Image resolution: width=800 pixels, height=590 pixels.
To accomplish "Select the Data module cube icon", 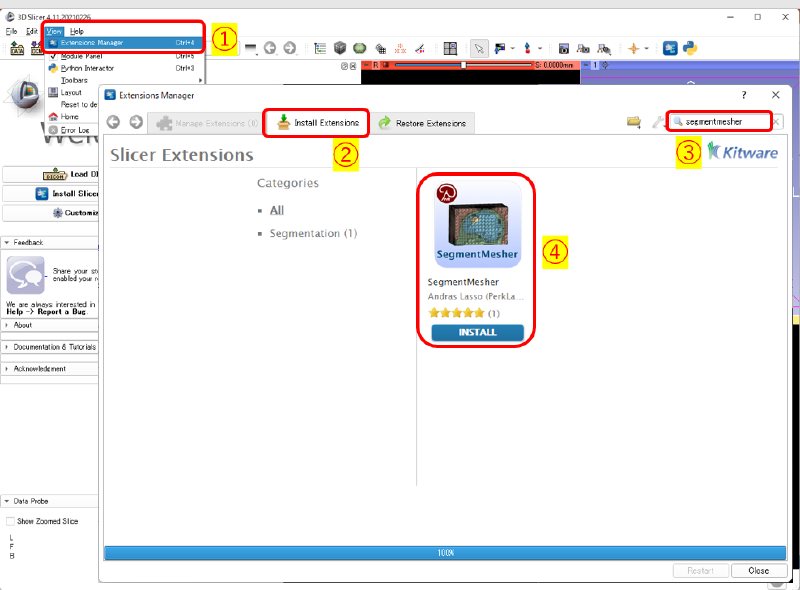I will coord(340,48).
